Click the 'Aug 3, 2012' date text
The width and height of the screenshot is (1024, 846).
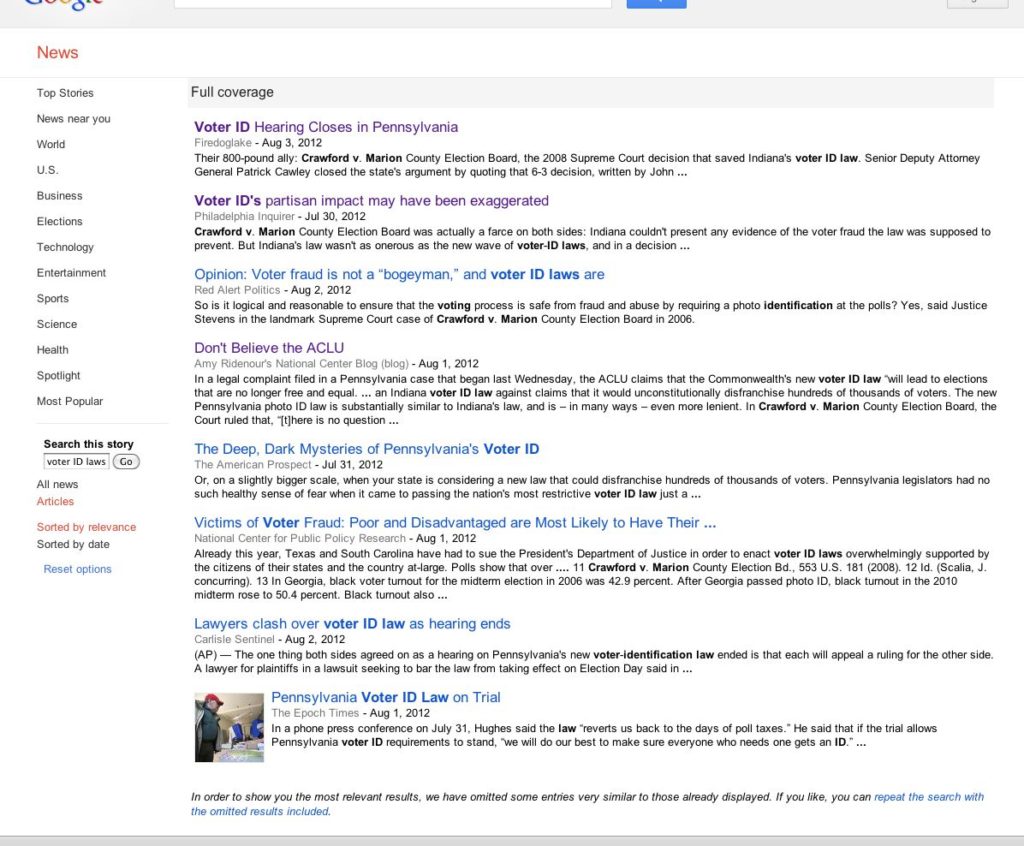292,143
